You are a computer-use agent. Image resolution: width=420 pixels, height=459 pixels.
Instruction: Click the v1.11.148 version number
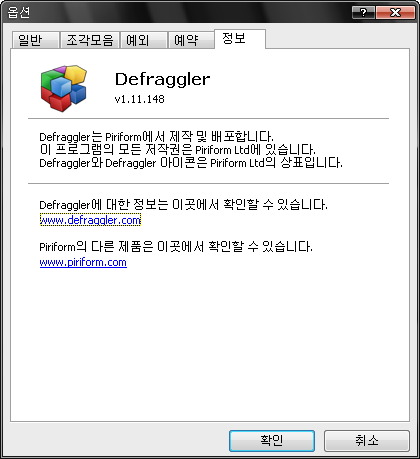point(139,99)
